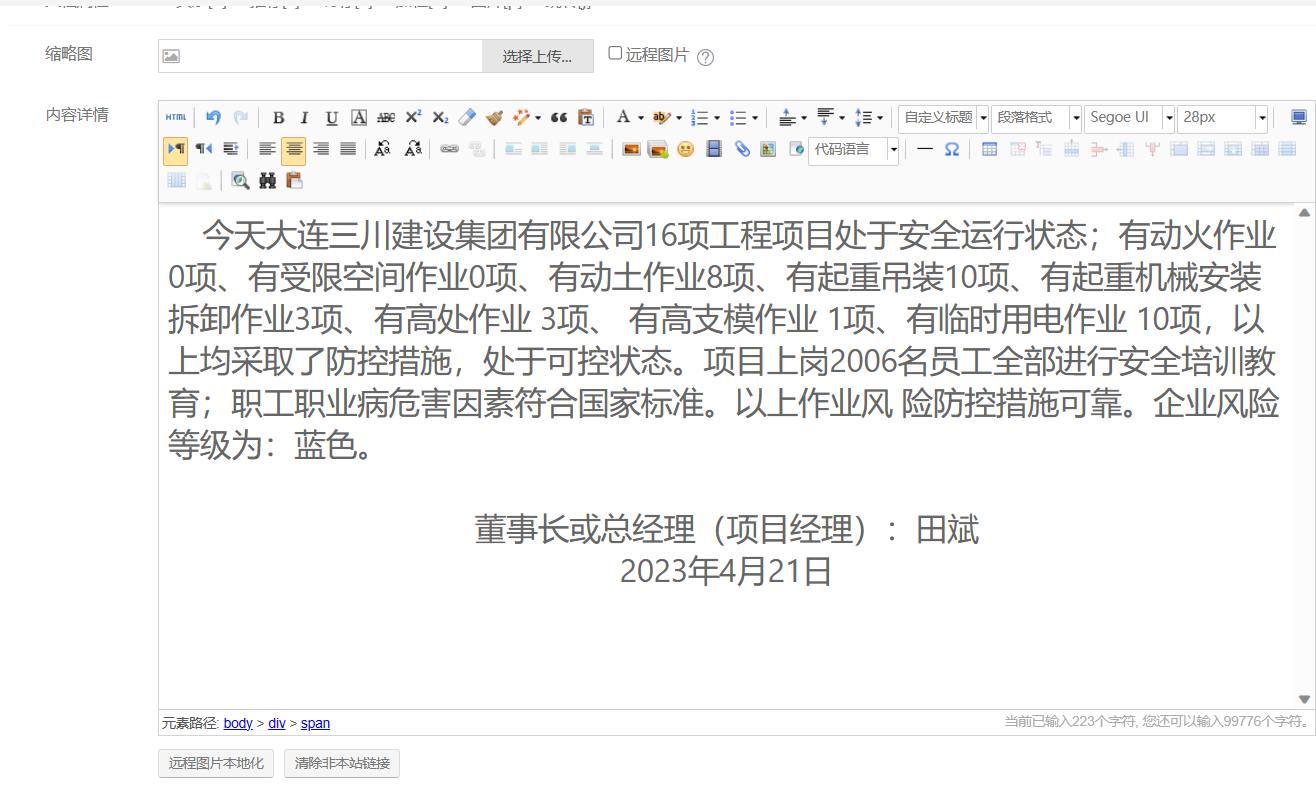The image size is (1316, 789).
Task: Attach a file with paperclip icon
Action: [741, 150]
